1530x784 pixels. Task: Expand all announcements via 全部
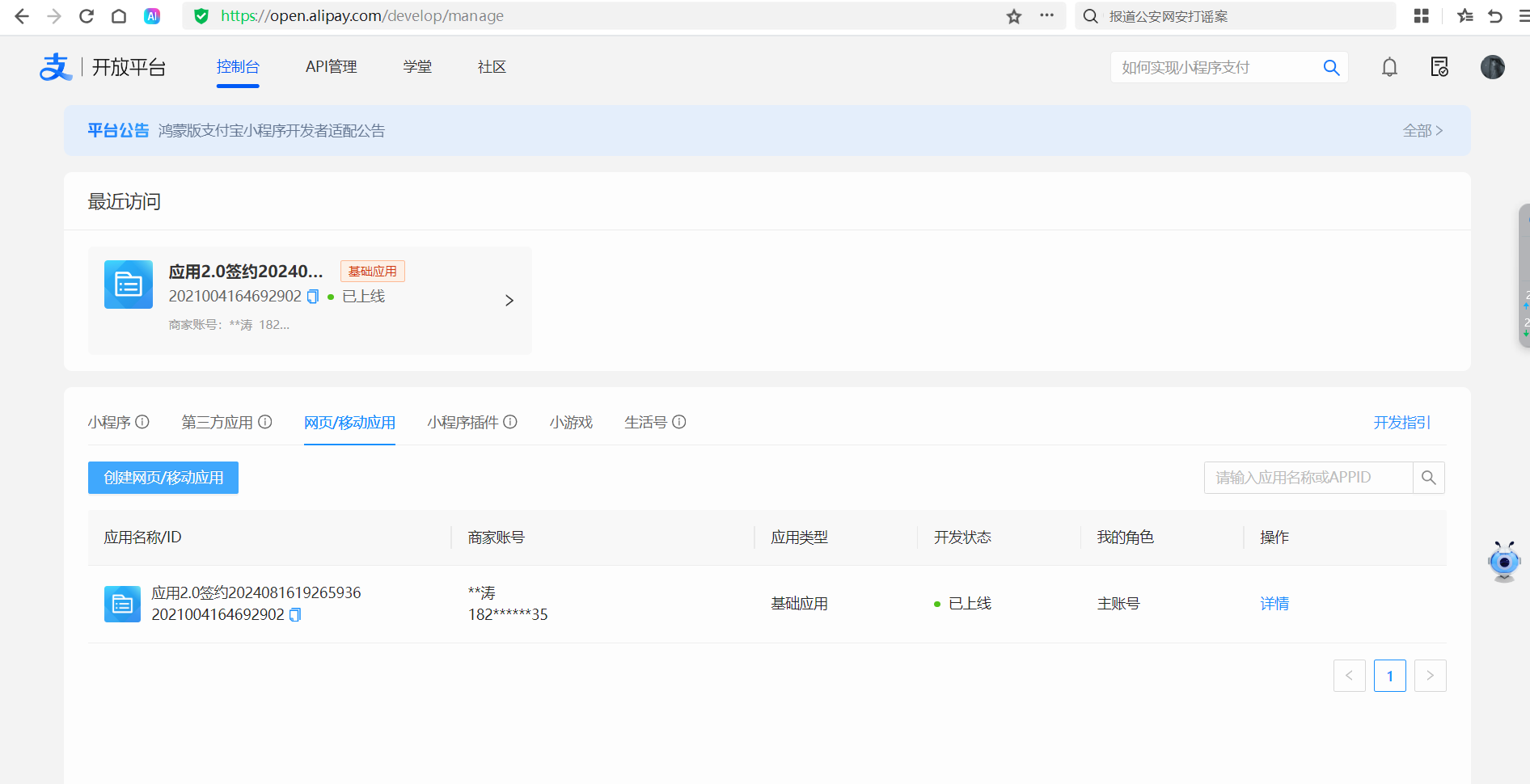tap(1422, 131)
